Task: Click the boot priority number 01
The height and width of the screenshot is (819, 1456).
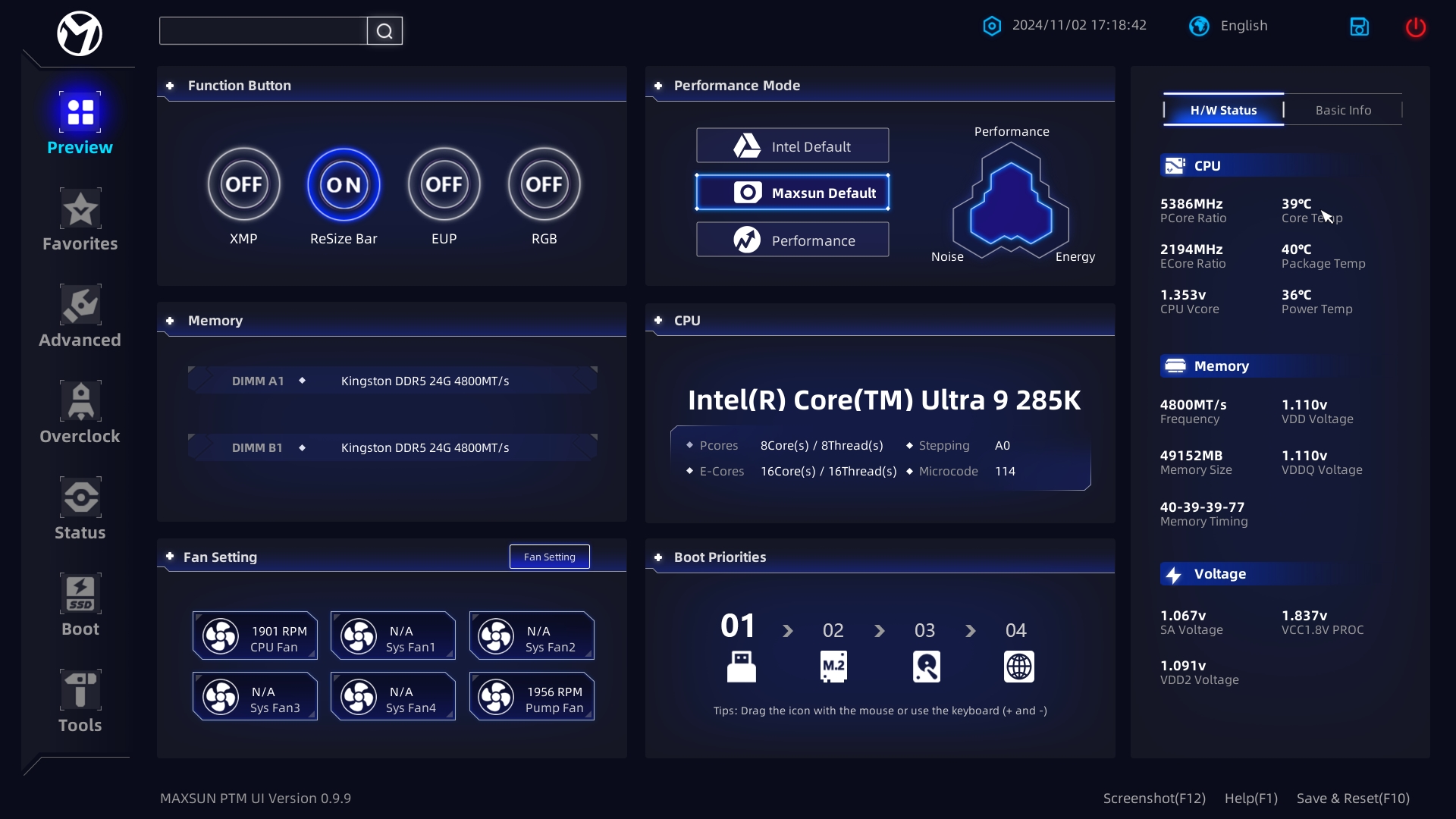Action: tap(738, 626)
